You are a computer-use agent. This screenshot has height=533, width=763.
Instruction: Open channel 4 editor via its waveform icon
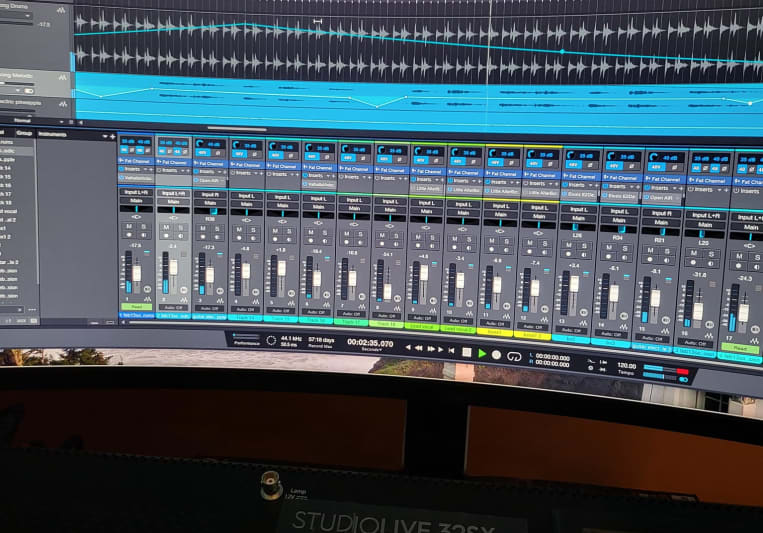[255, 302]
